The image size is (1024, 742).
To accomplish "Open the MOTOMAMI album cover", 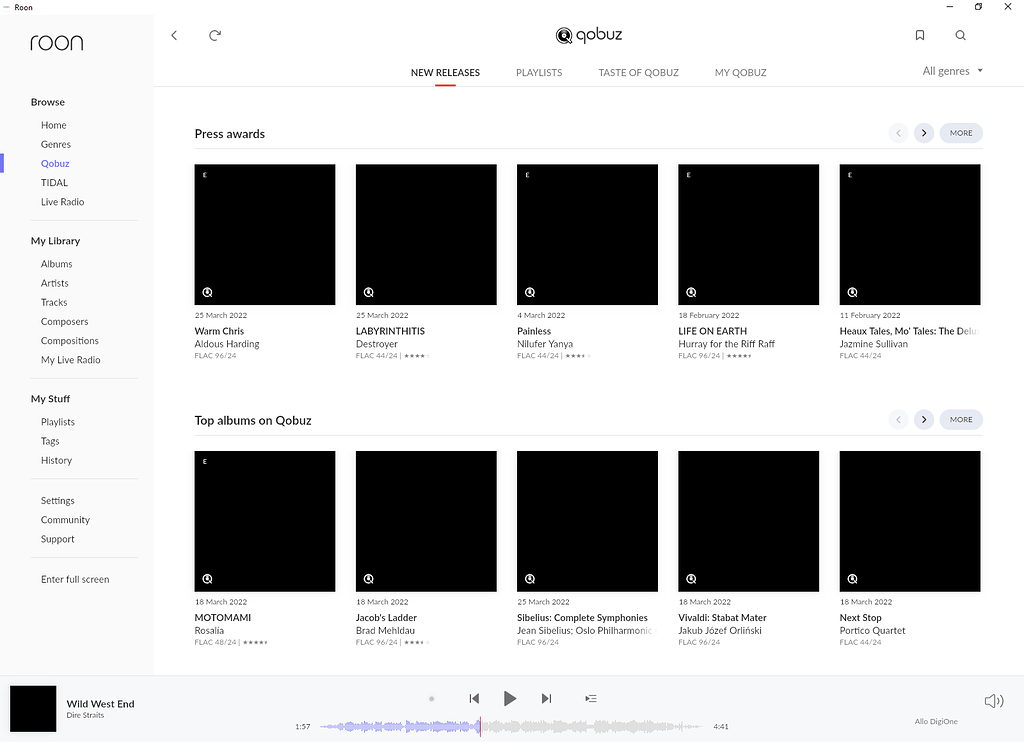I will [264, 521].
